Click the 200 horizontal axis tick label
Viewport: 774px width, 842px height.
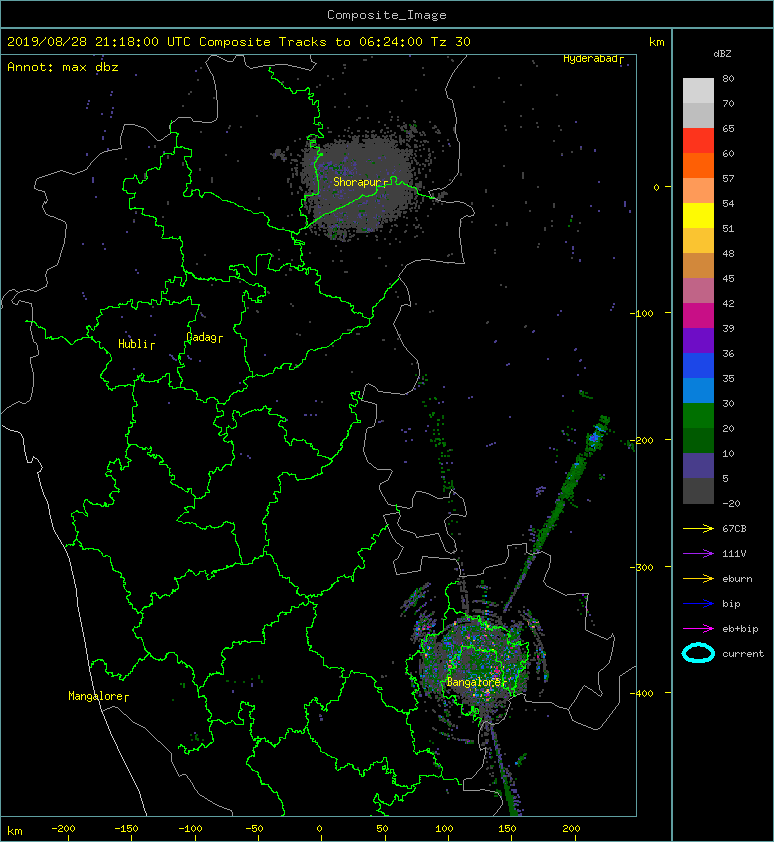(571, 829)
